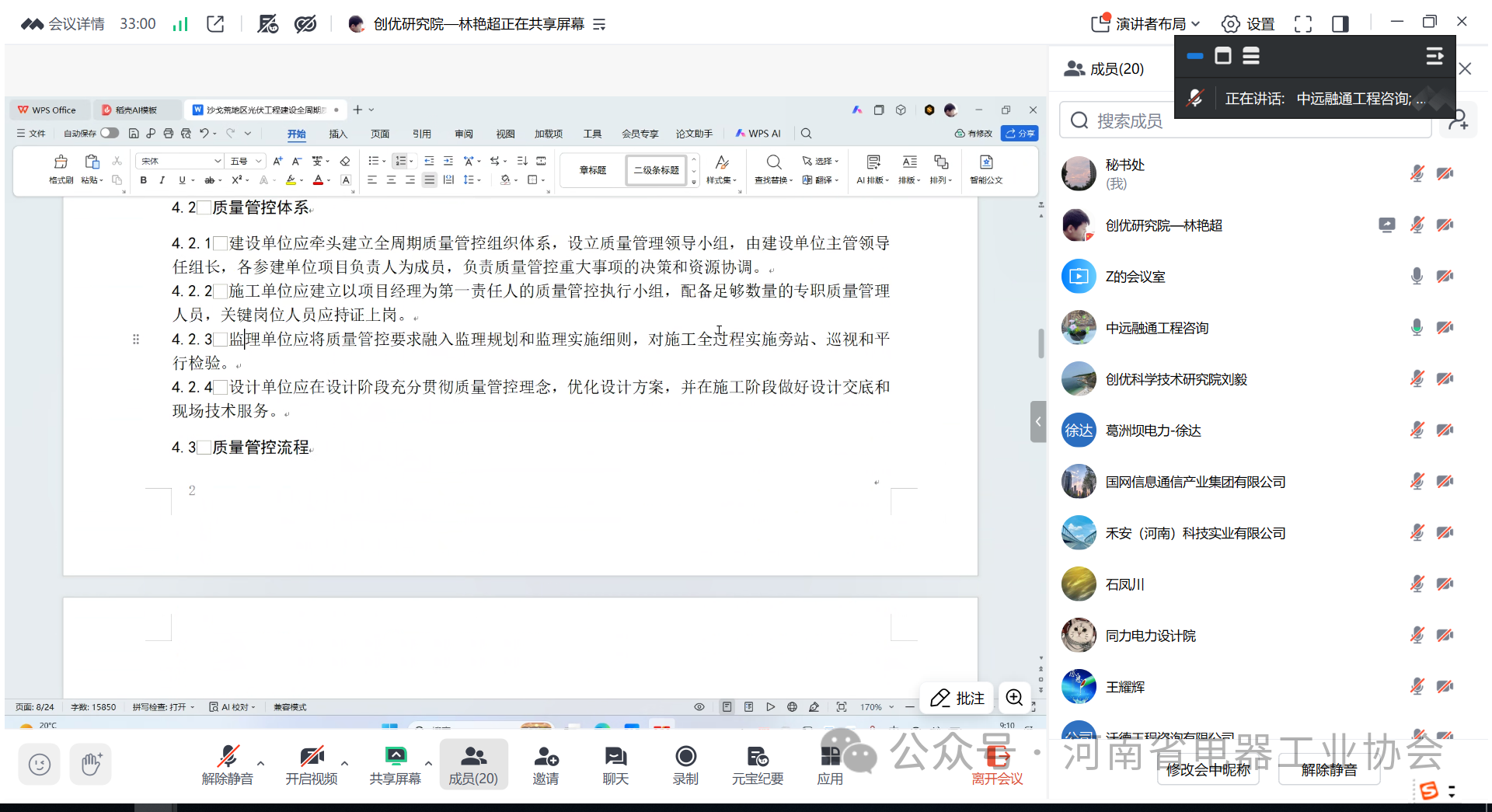Click the unmute microphone button in meeting toolbar

pos(228,765)
